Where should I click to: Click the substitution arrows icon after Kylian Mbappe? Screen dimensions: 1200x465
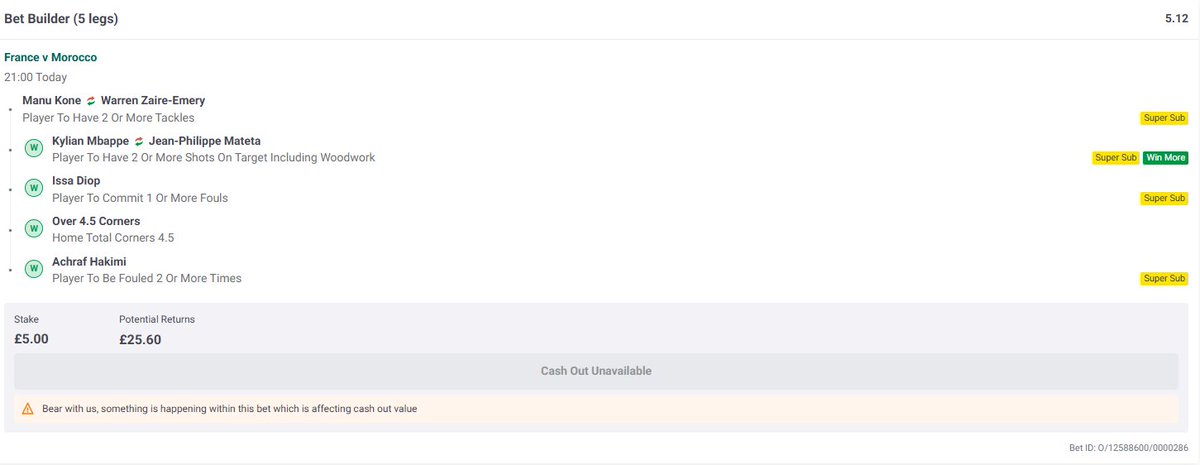point(139,141)
